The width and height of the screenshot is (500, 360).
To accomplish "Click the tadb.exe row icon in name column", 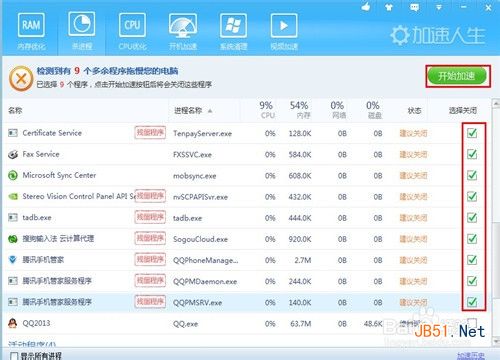I will click(13, 217).
